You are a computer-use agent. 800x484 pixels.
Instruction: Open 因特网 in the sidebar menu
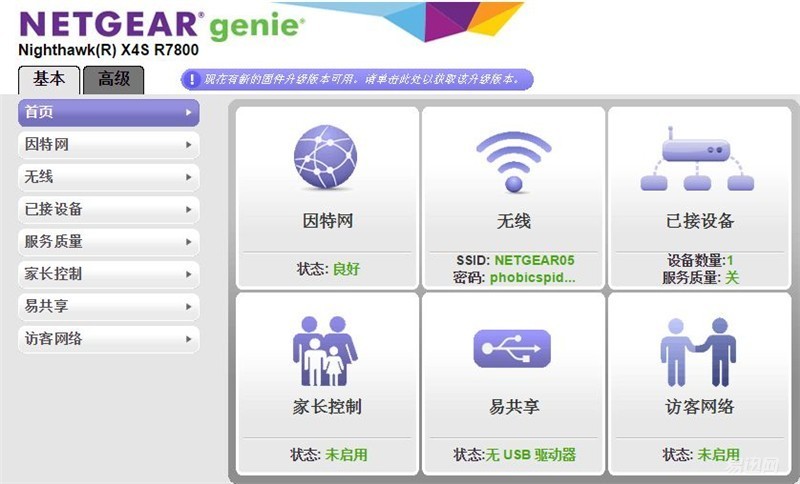(109, 145)
